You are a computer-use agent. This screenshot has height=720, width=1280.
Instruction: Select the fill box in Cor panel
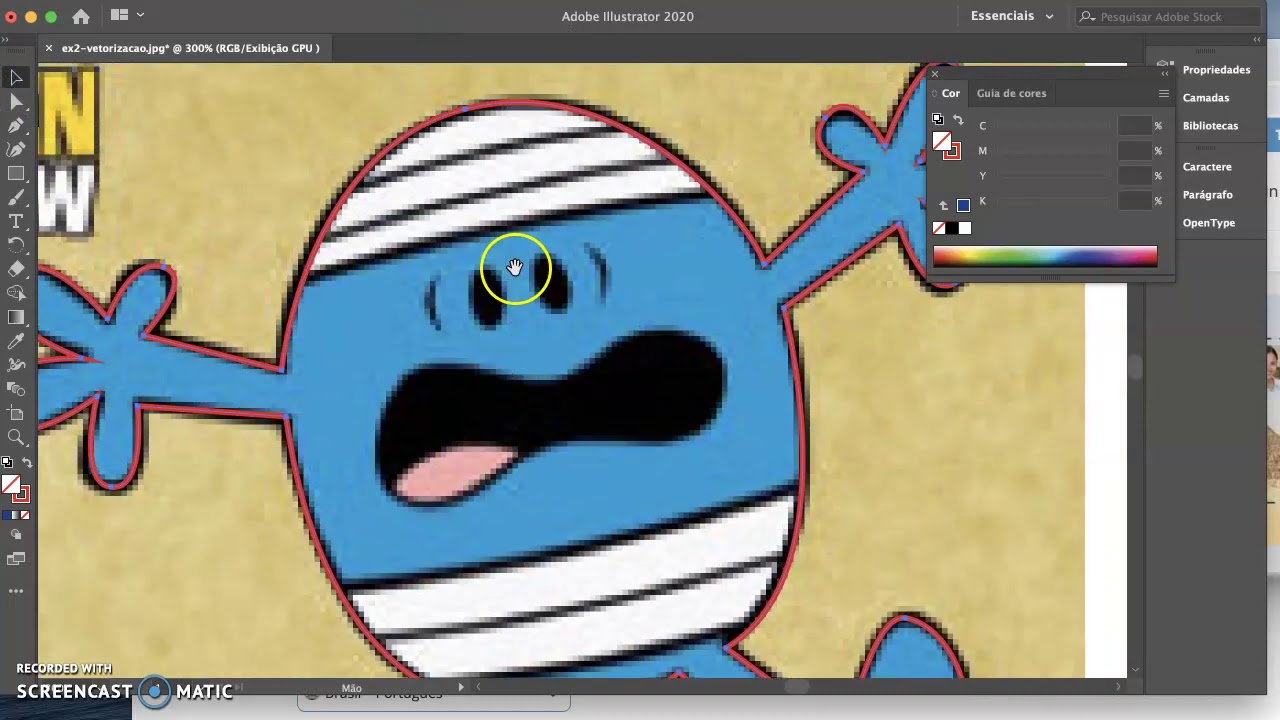click(941, 141)
